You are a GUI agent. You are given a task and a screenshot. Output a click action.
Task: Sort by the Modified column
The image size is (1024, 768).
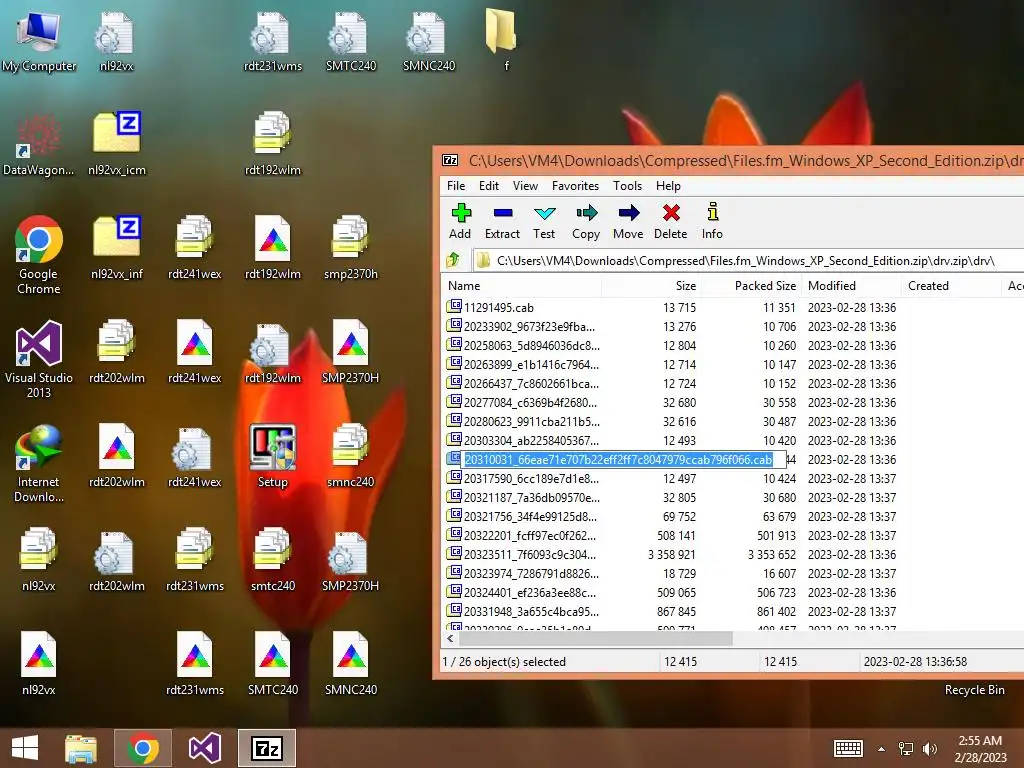coord(851,286)
